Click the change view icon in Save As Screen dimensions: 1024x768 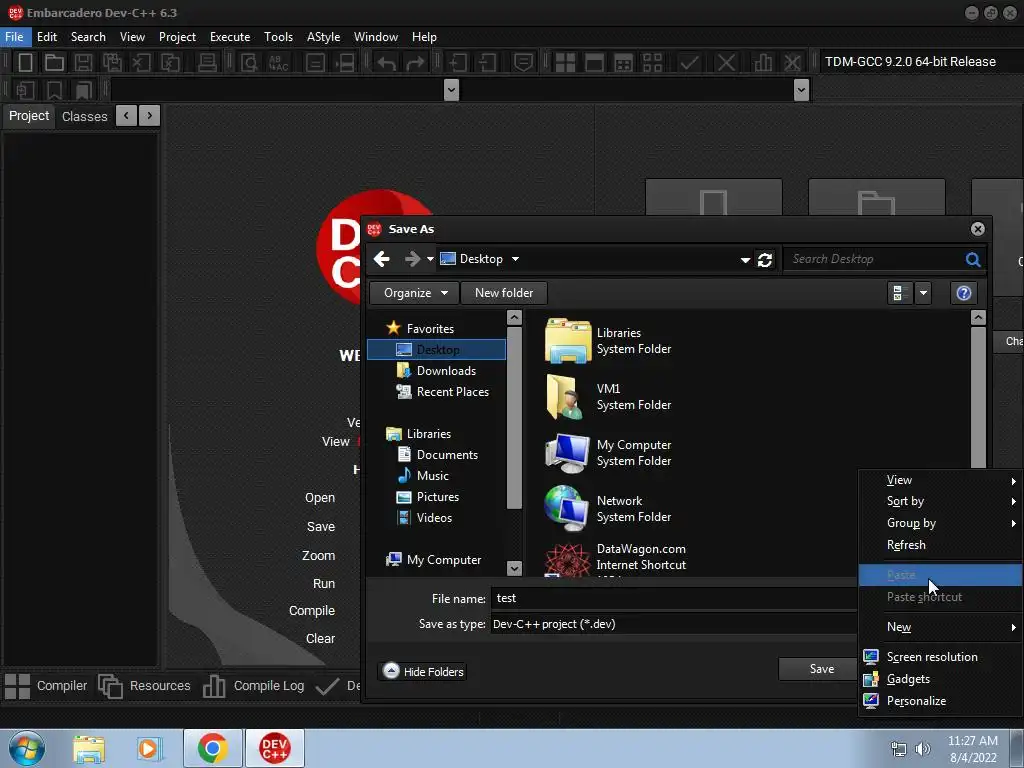coord(898,293)
